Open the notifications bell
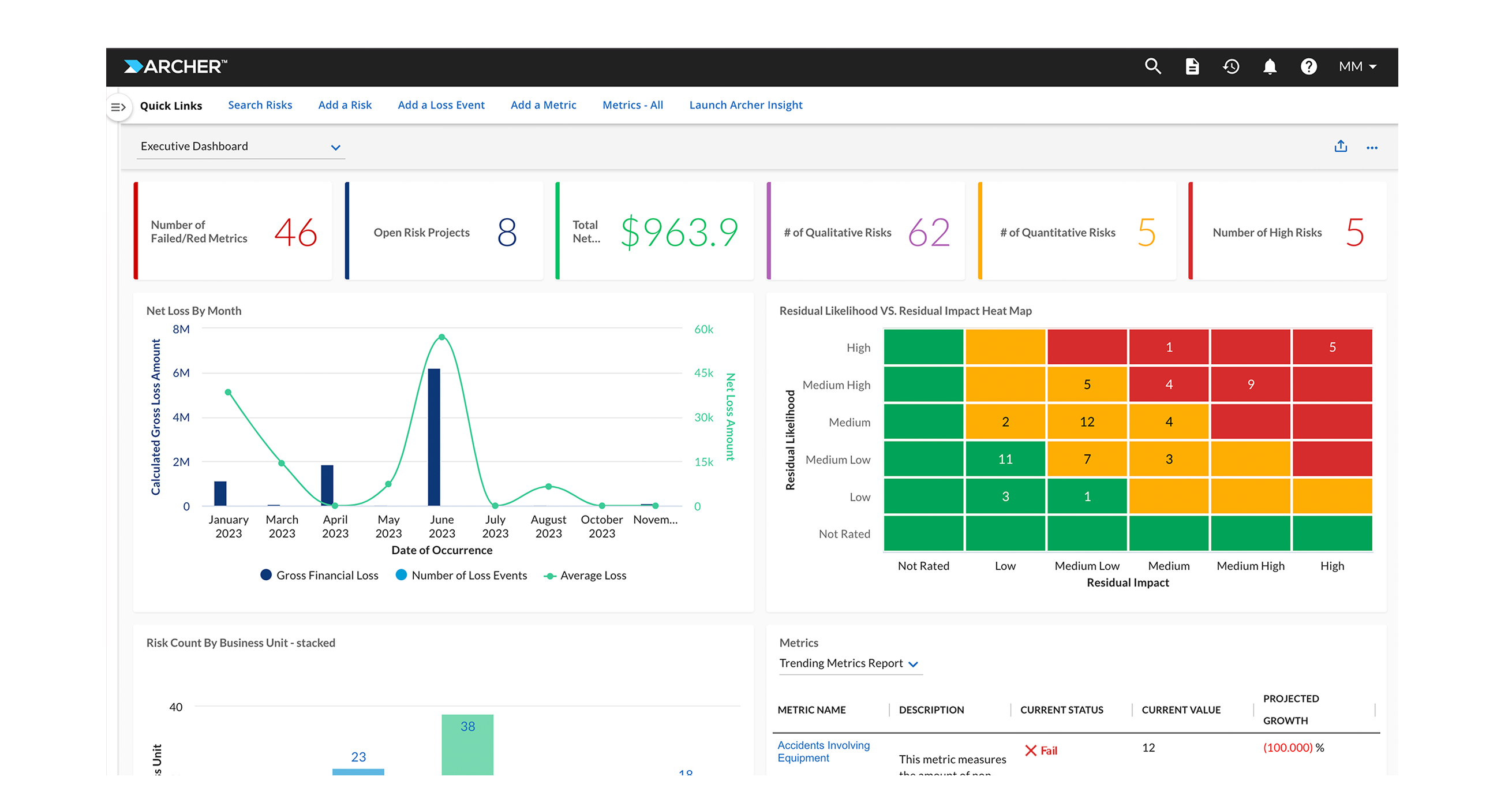Screen dimensions: 1512x810 coord(1270,66)
